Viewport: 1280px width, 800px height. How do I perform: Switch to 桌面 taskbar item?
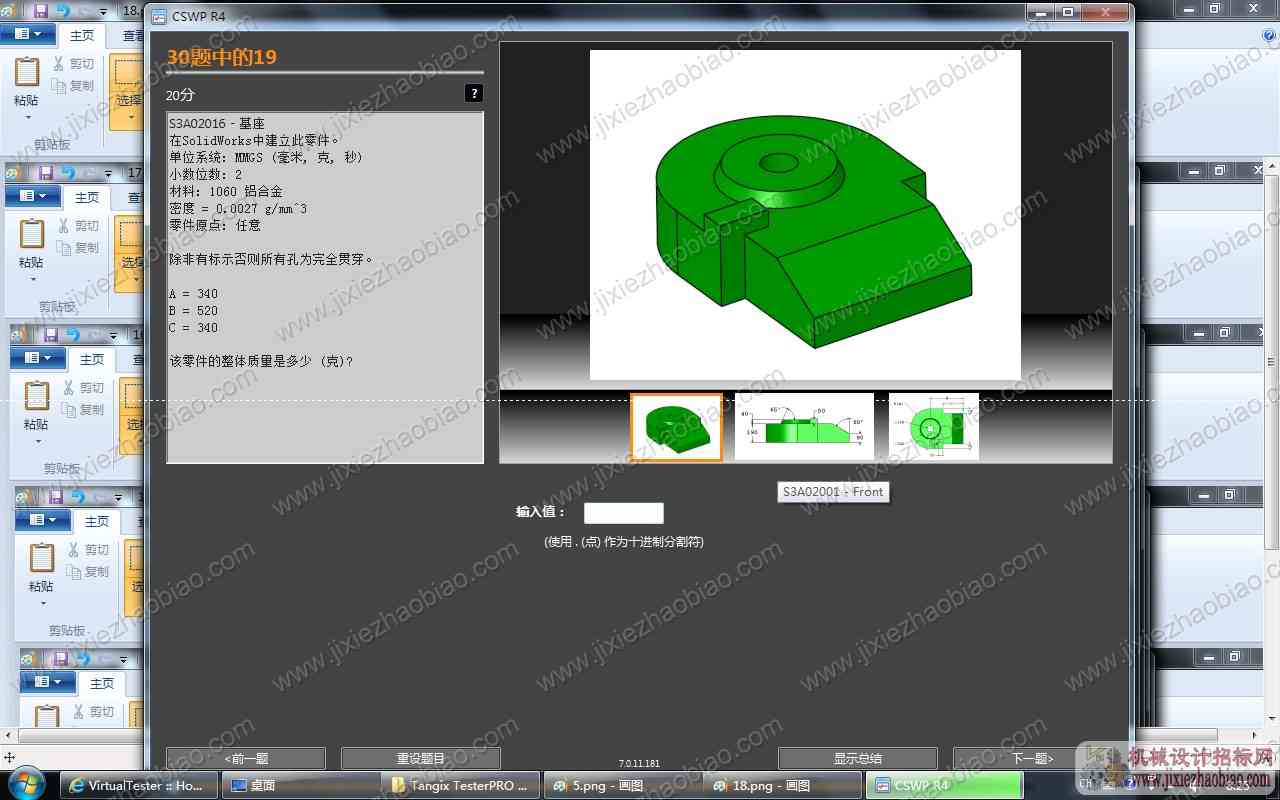point(299,785)
